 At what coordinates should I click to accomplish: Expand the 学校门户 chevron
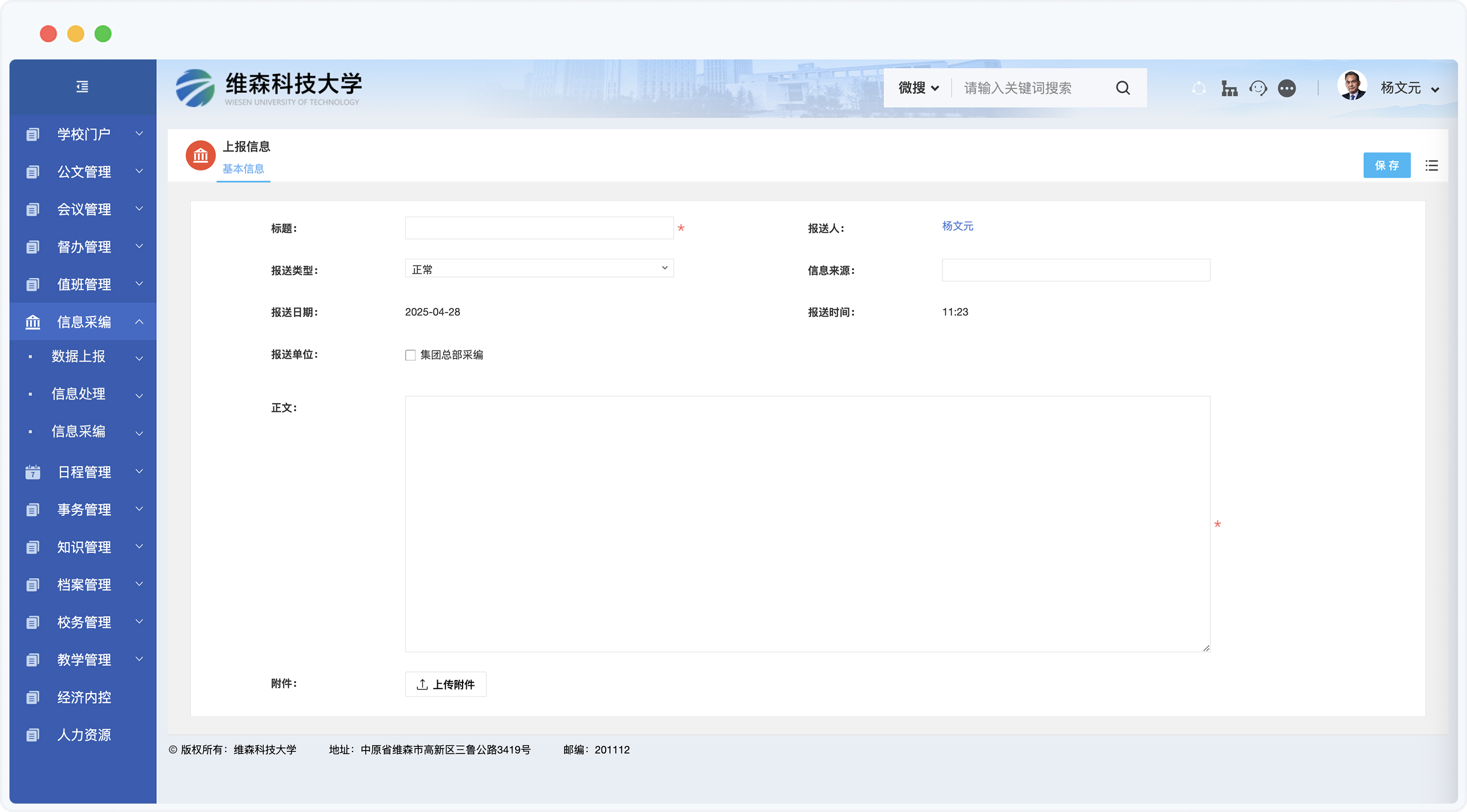click(x=139, y=133)
